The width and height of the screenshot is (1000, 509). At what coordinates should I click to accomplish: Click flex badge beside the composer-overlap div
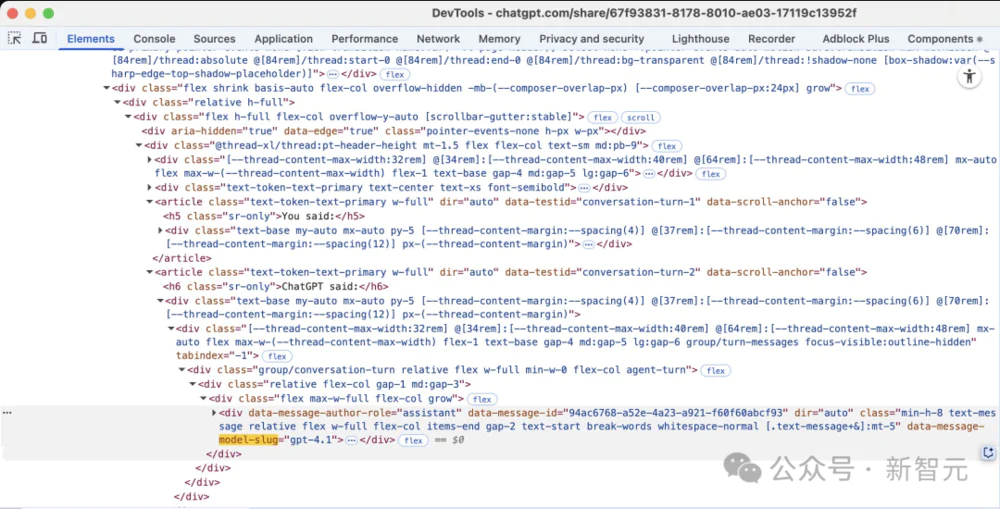[859, 88]
